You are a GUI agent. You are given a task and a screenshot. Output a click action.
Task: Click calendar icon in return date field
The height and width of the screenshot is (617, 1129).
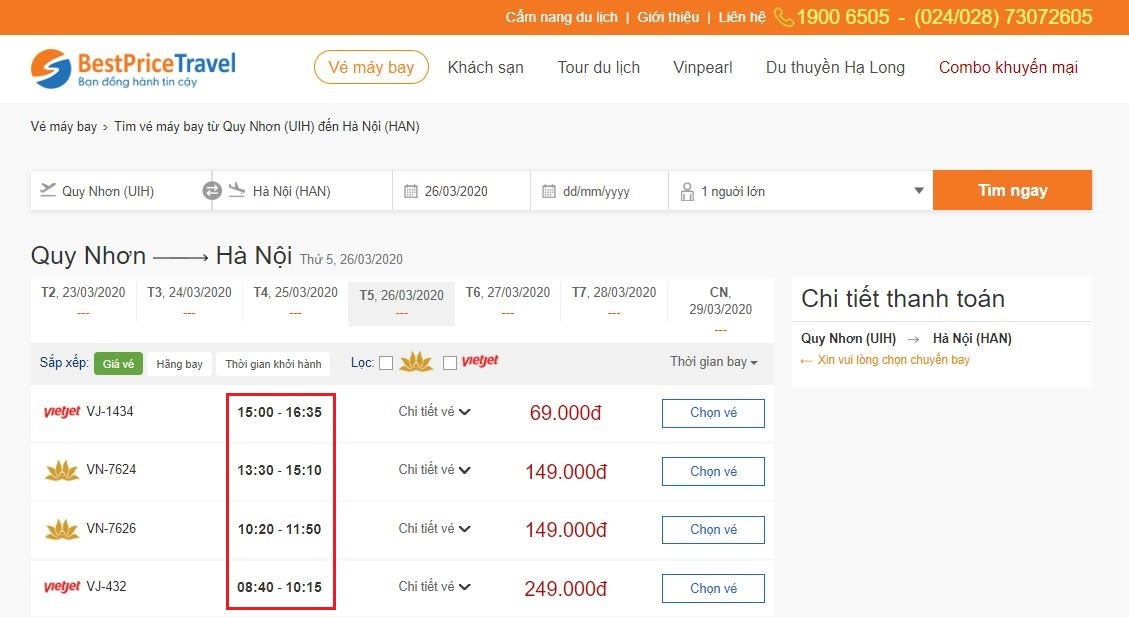549,192
